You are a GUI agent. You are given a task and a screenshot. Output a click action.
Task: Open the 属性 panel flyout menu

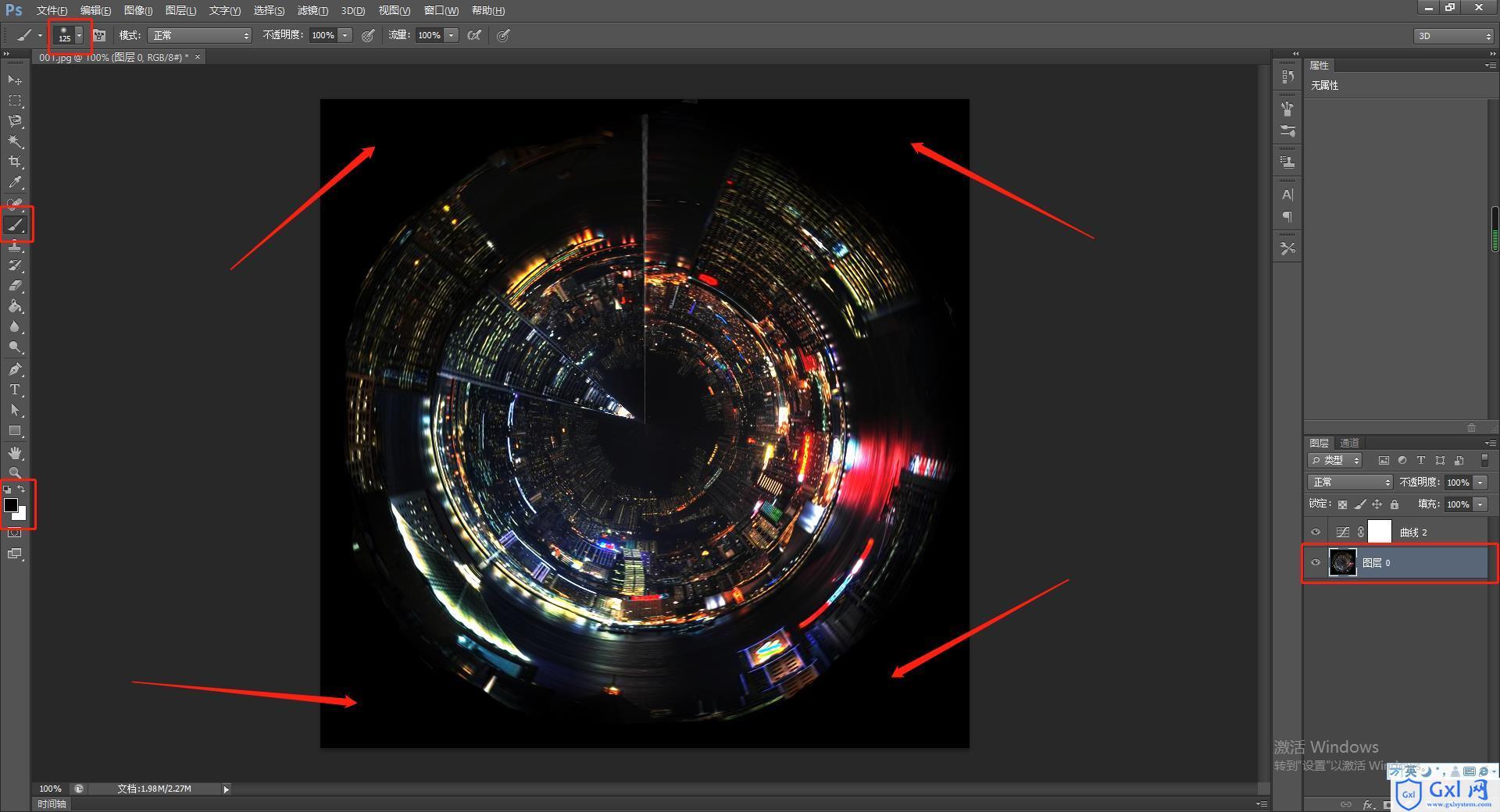tap(1490, 66)
